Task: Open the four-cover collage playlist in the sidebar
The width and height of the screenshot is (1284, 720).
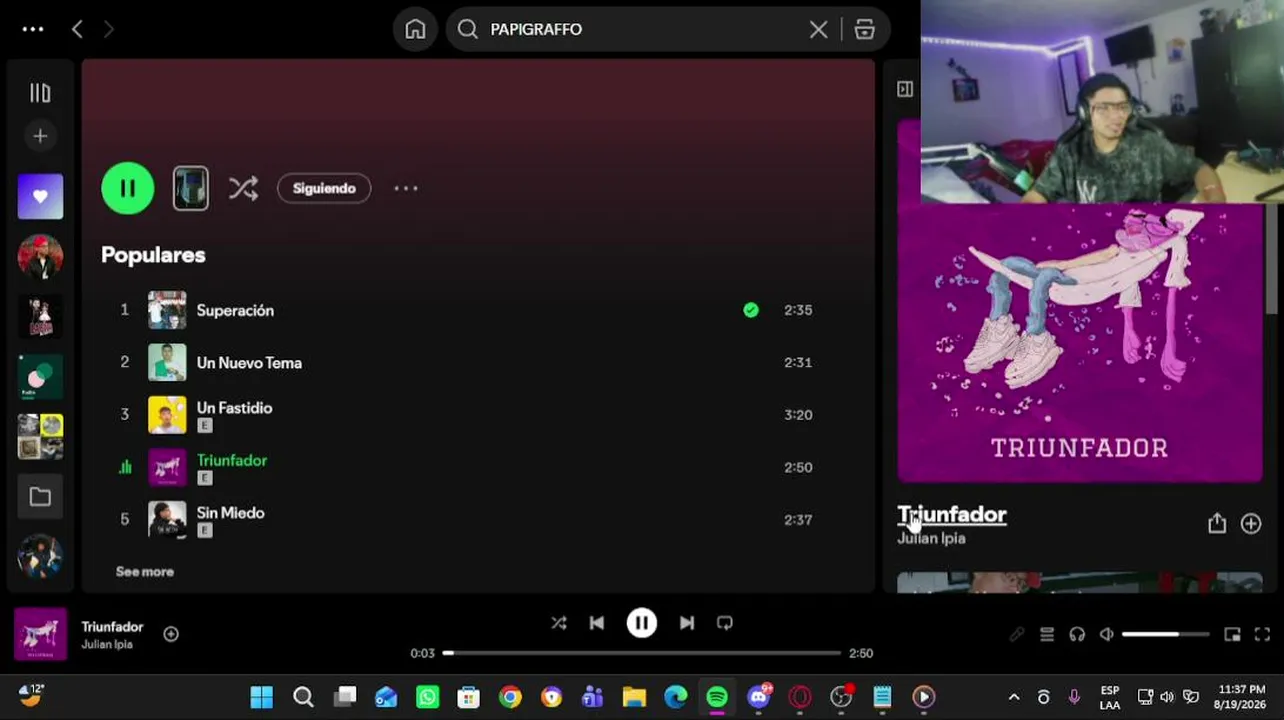Action: coord(40,437)
